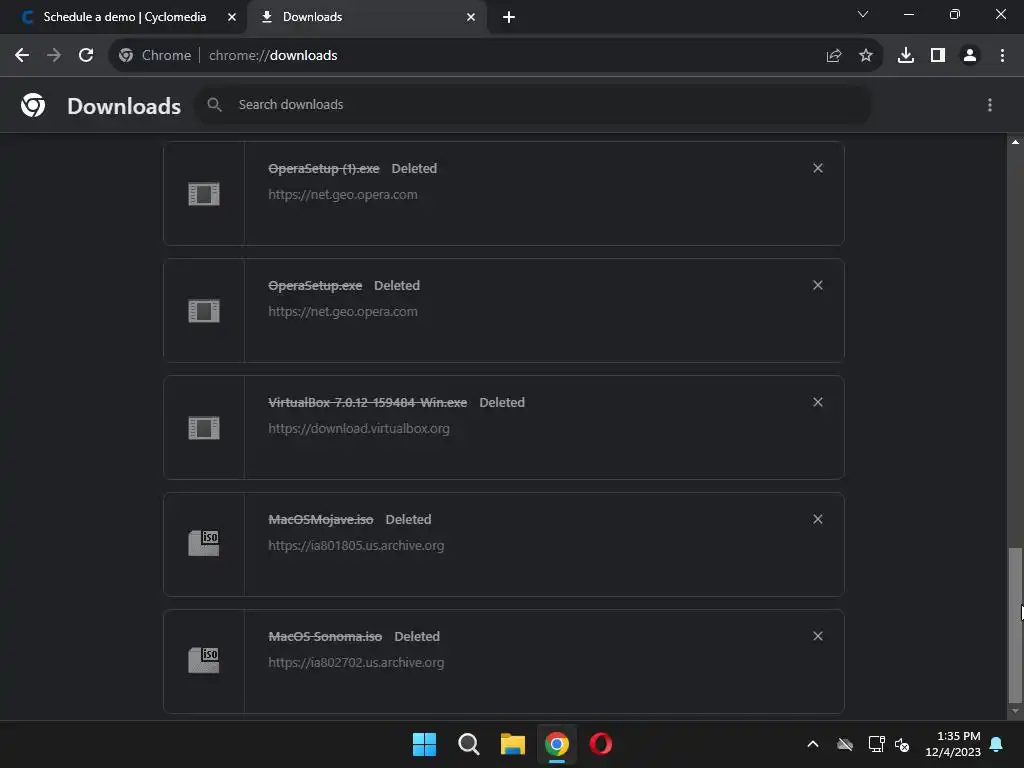Open File Explorer from taskbar

click(x=513, y=744)
